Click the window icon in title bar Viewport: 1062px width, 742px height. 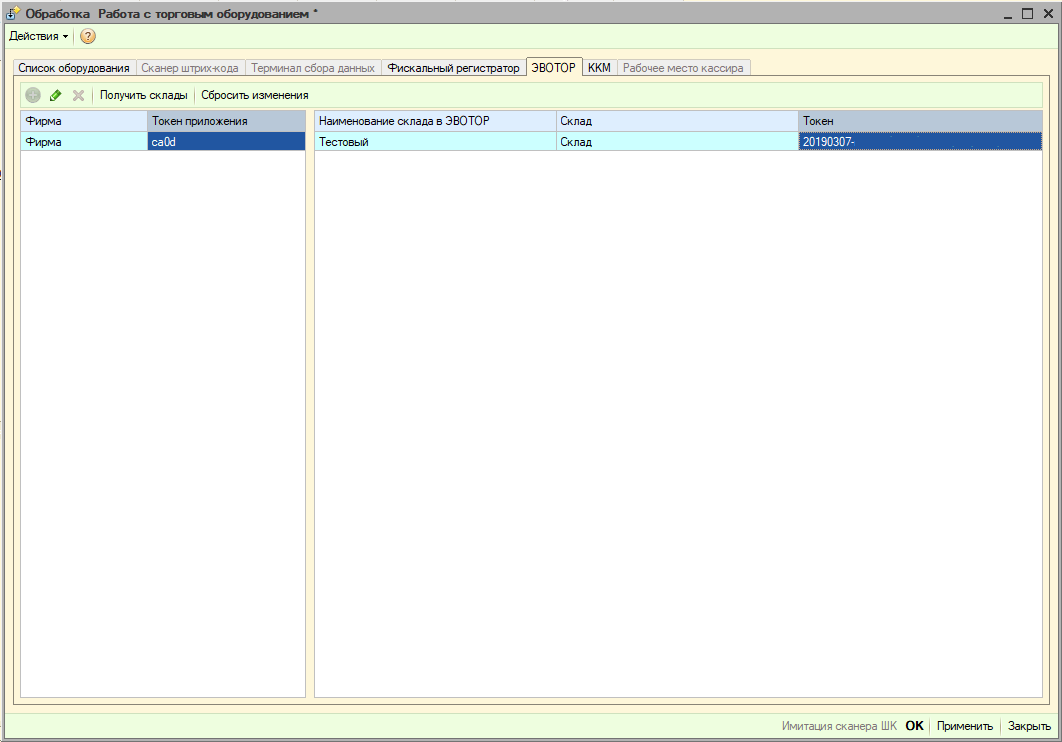(13, 13)
